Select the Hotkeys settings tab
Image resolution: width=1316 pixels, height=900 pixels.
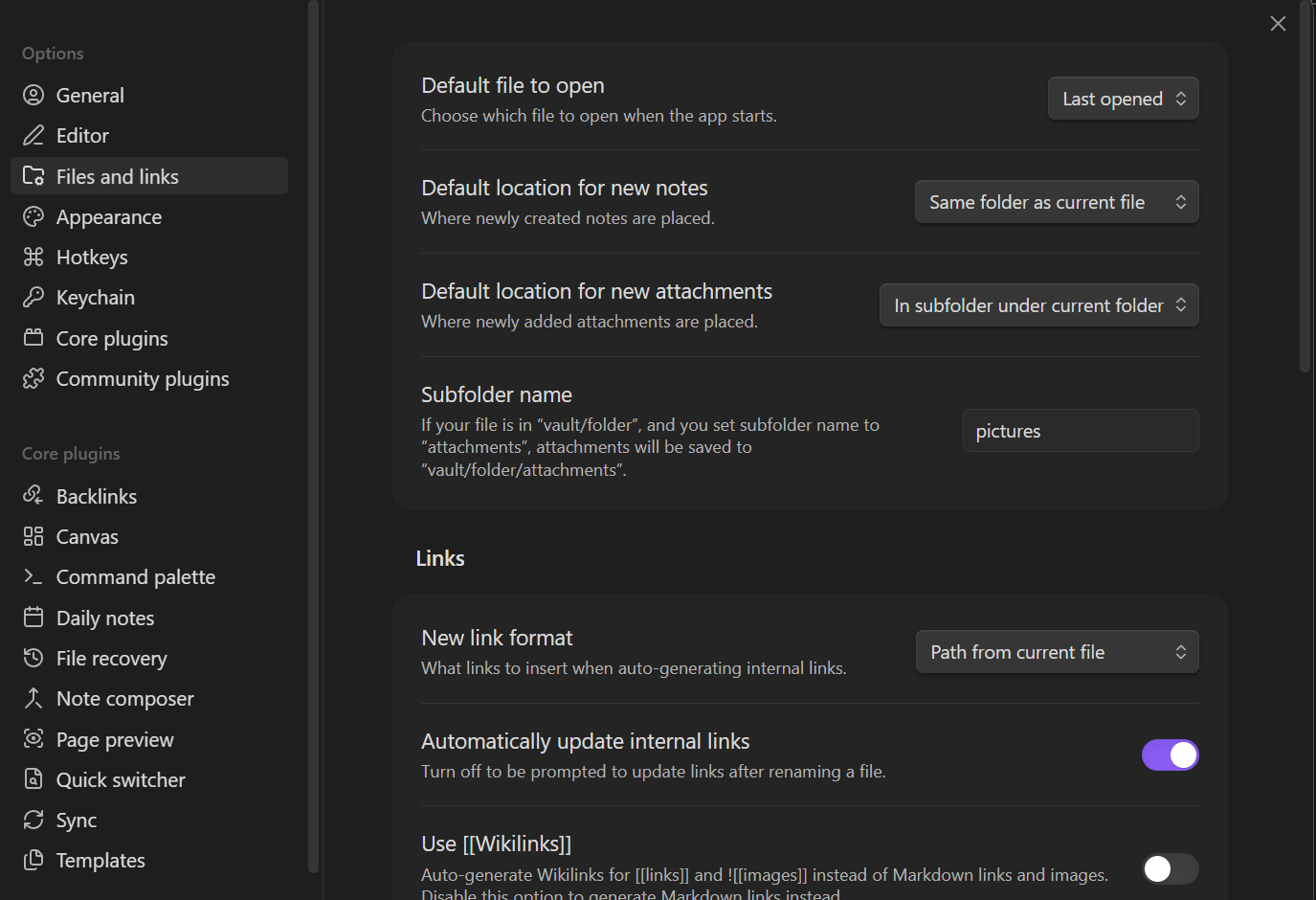click(149, 257)
